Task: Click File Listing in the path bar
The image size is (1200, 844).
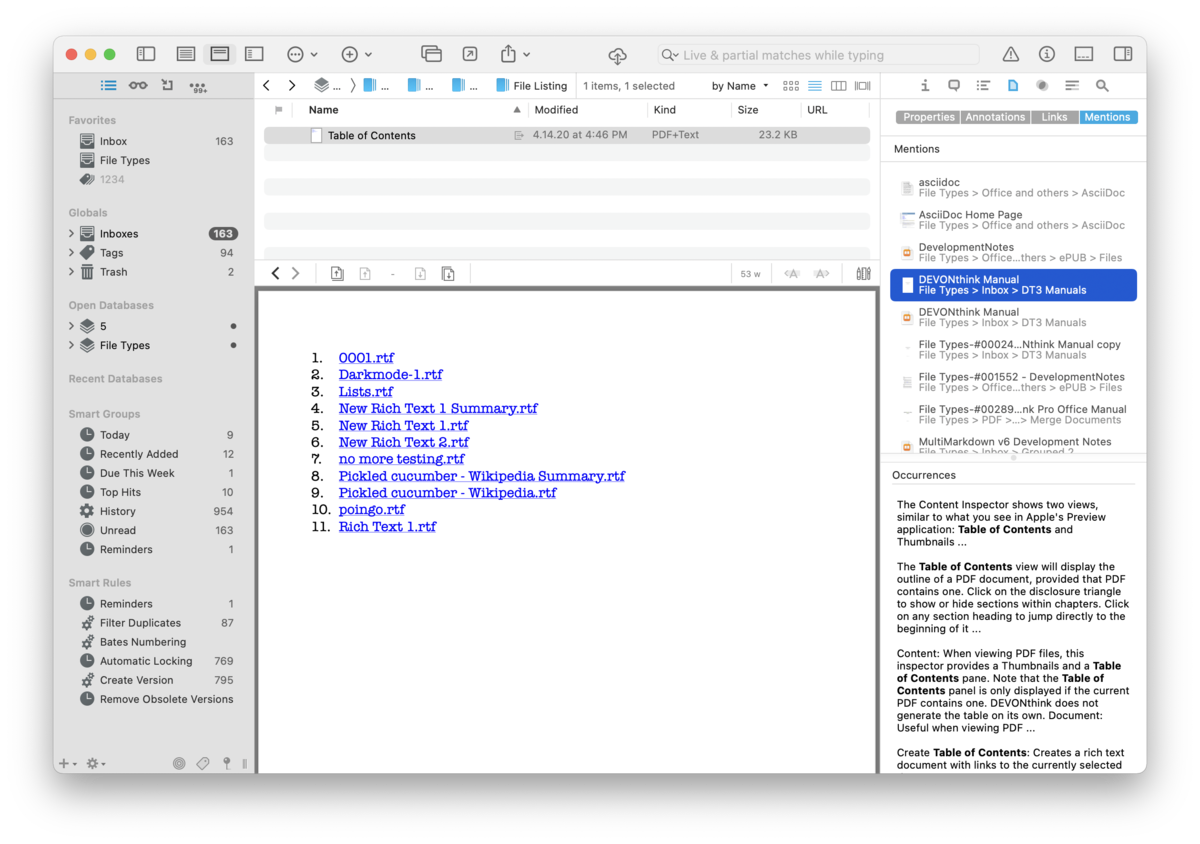Action: (x=532, y=86)
